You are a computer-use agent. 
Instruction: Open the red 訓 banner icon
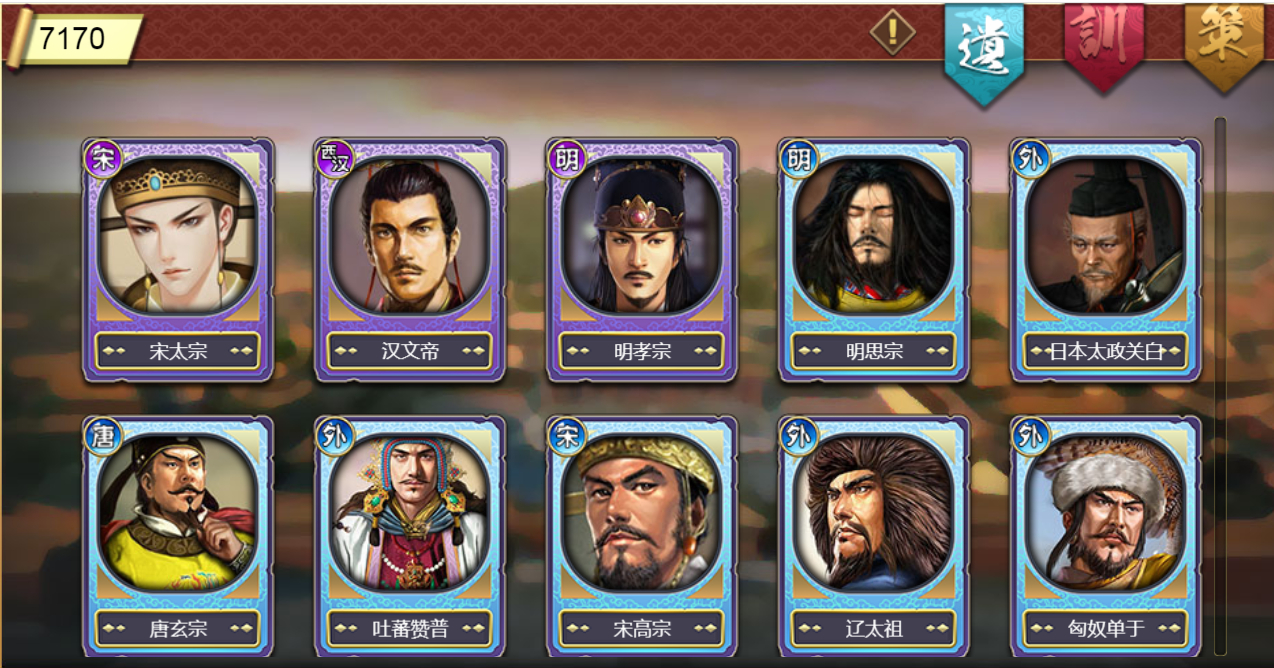1103,46
